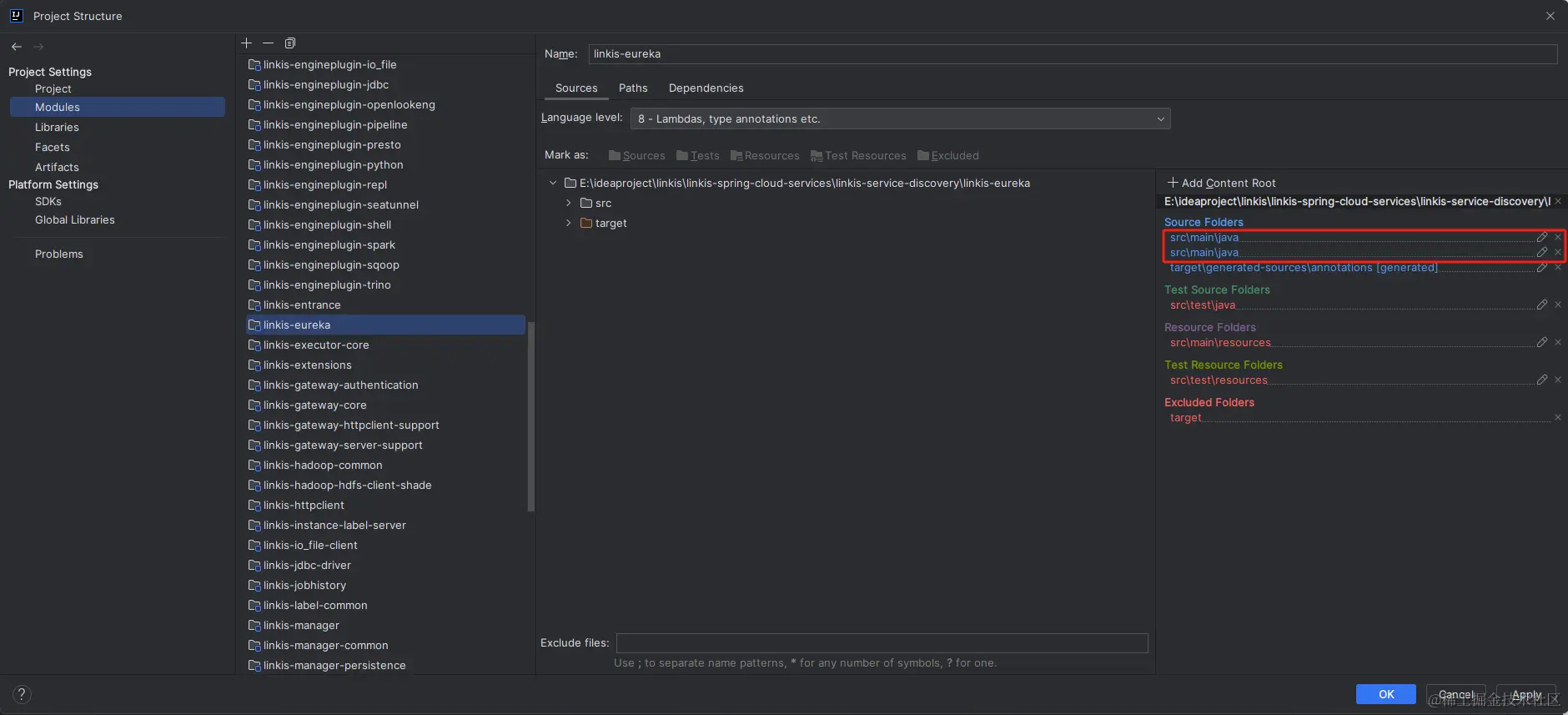Image resolution: width=1568 pixels, height=715 pixels.
Task: Remove src\test\java test source folder
Action: 1558,305
